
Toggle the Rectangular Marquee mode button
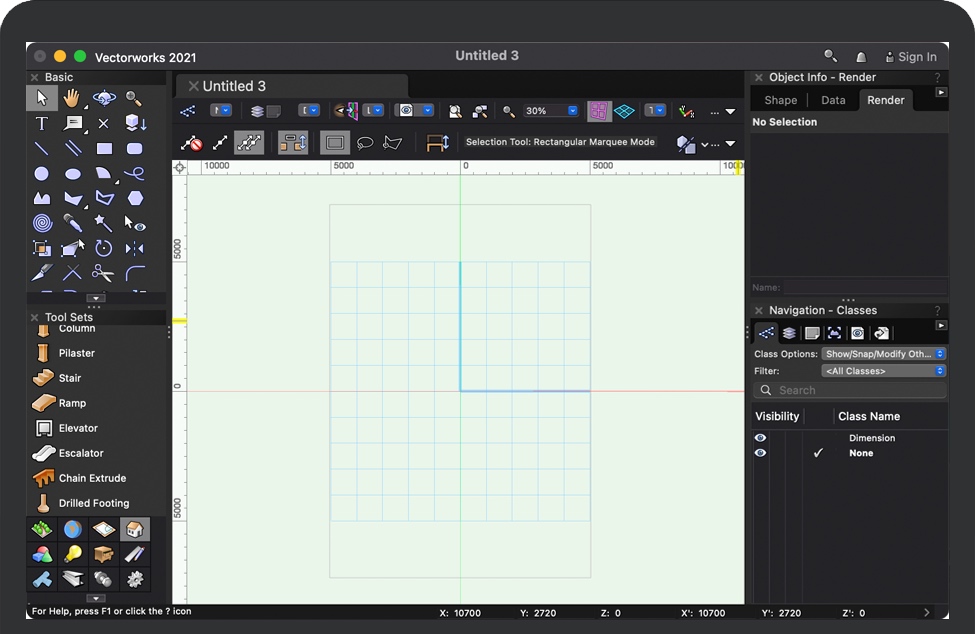pos(334,143)
